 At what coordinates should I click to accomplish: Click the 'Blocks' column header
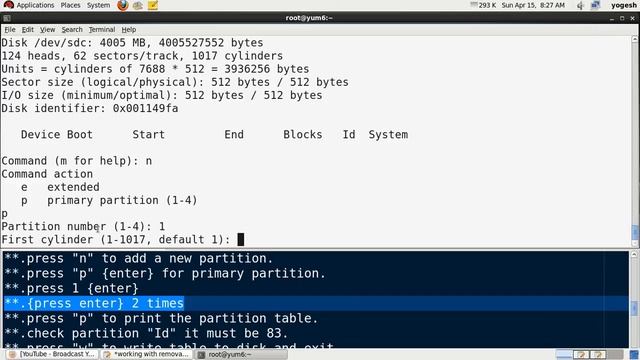(x=302, y=135)
